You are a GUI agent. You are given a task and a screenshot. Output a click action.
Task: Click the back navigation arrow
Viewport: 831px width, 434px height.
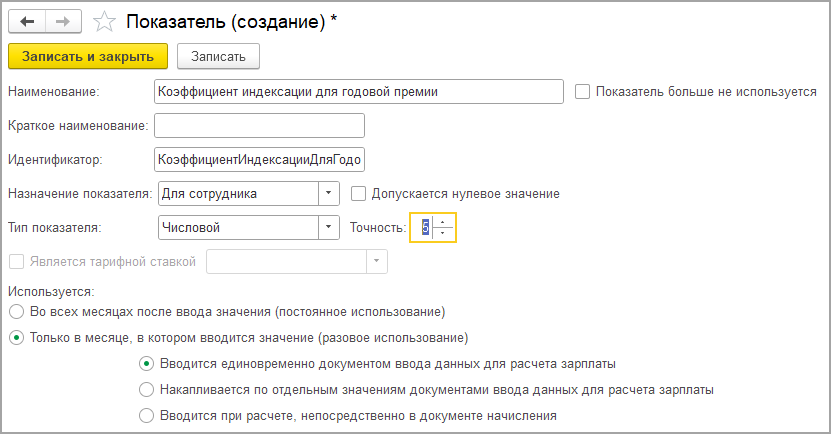(x=29, y=20)
